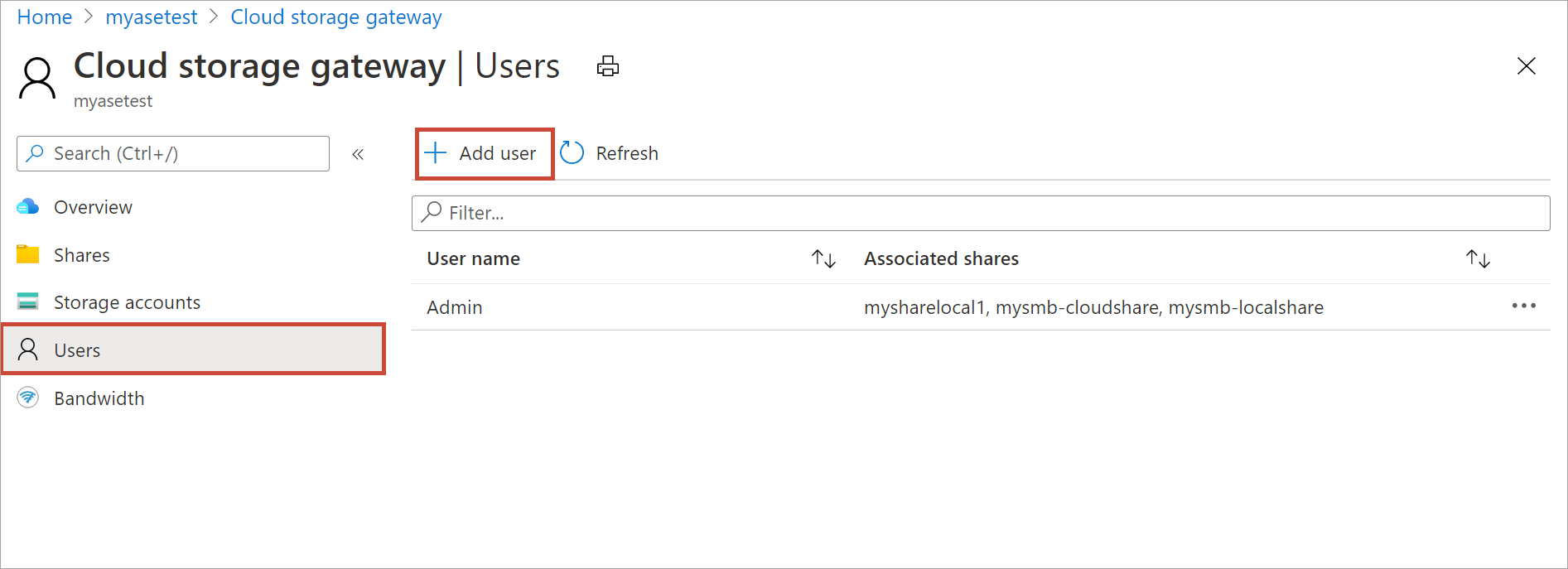Click the print icon beside Users title

pos(608,66)
